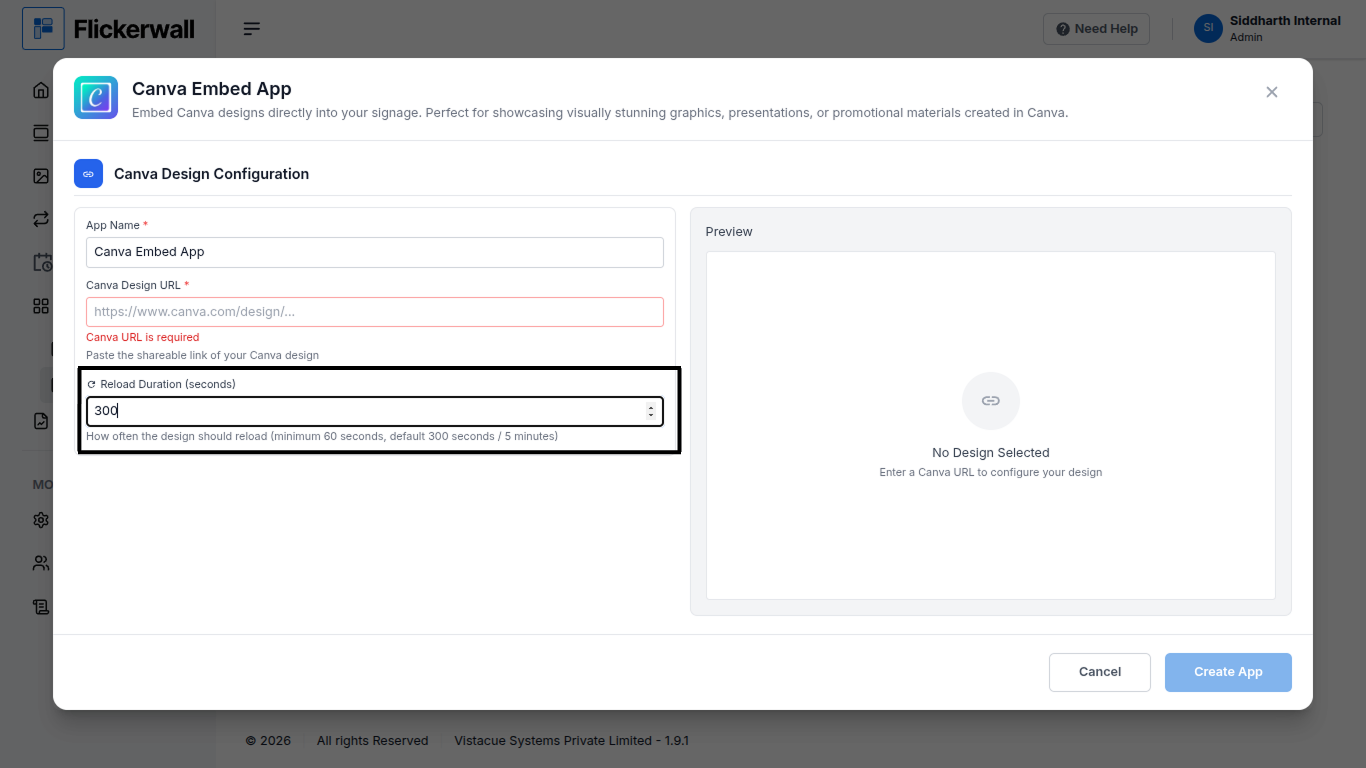Viewport: 1366px width, 768px height.
Task: Click the Canva app logo in the dialog header
Action: point(96,98)
